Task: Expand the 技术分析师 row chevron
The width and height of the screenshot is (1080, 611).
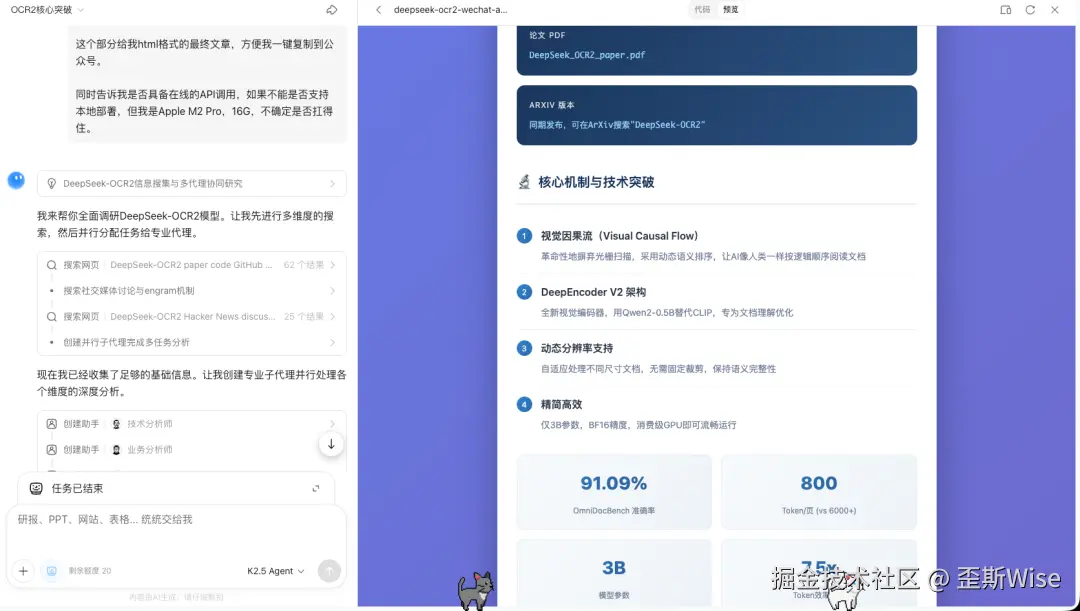Action: click(333, 424)
